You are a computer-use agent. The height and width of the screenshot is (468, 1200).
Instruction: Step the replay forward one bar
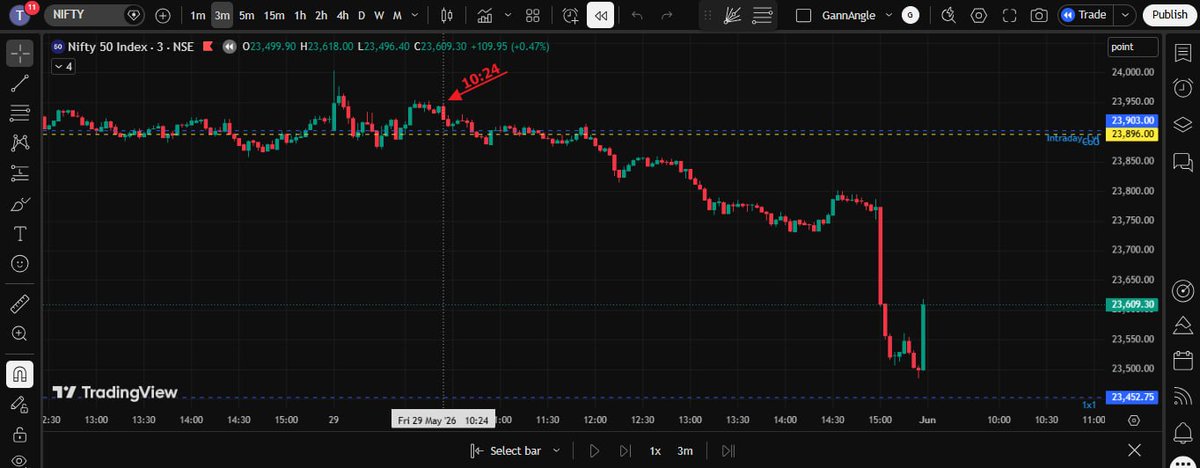point(625,451)
